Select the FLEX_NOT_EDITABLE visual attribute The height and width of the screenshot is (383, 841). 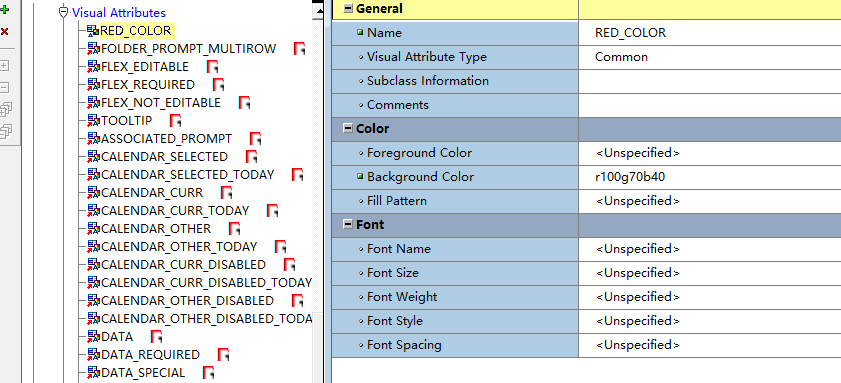point(160,102)
